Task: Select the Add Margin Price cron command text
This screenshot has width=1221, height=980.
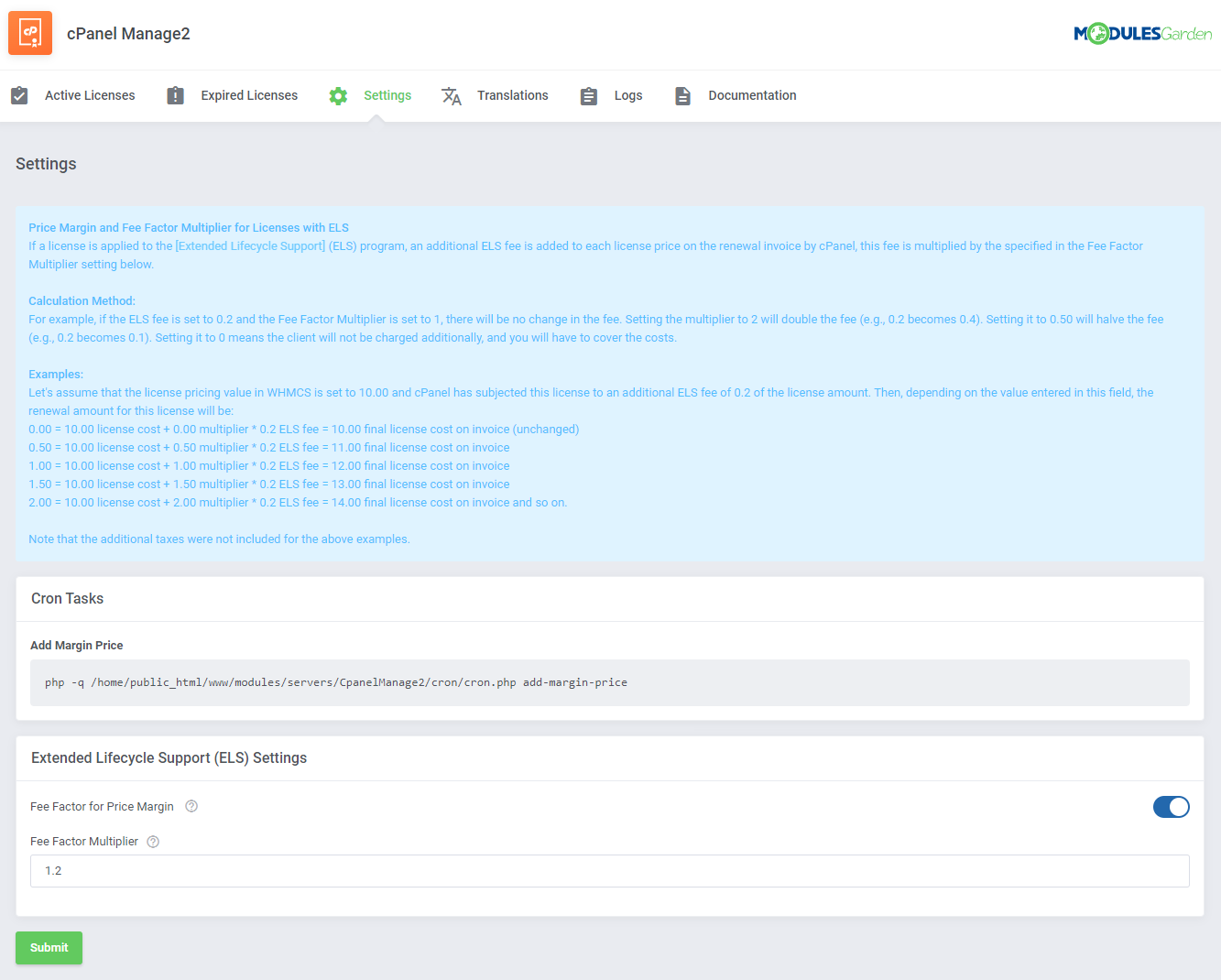Action: click(335, 681)
